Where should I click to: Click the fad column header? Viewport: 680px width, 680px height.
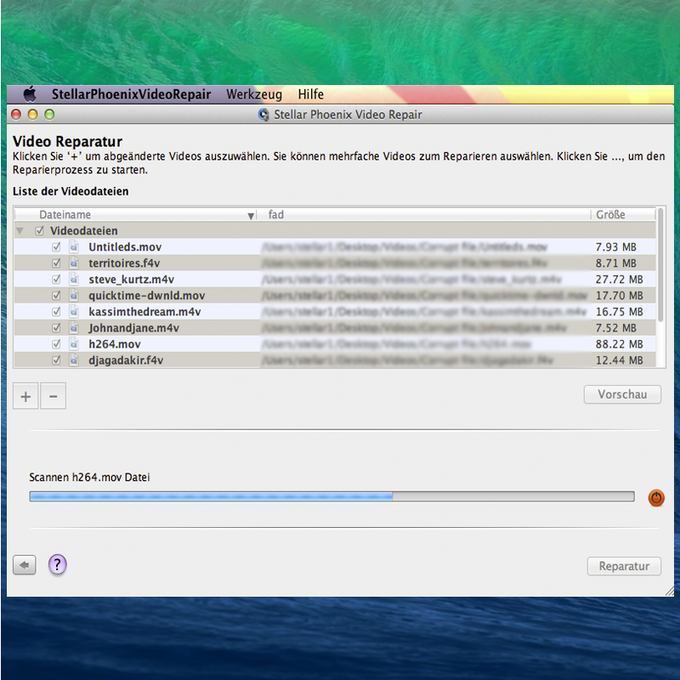click(x=423, y=215)
